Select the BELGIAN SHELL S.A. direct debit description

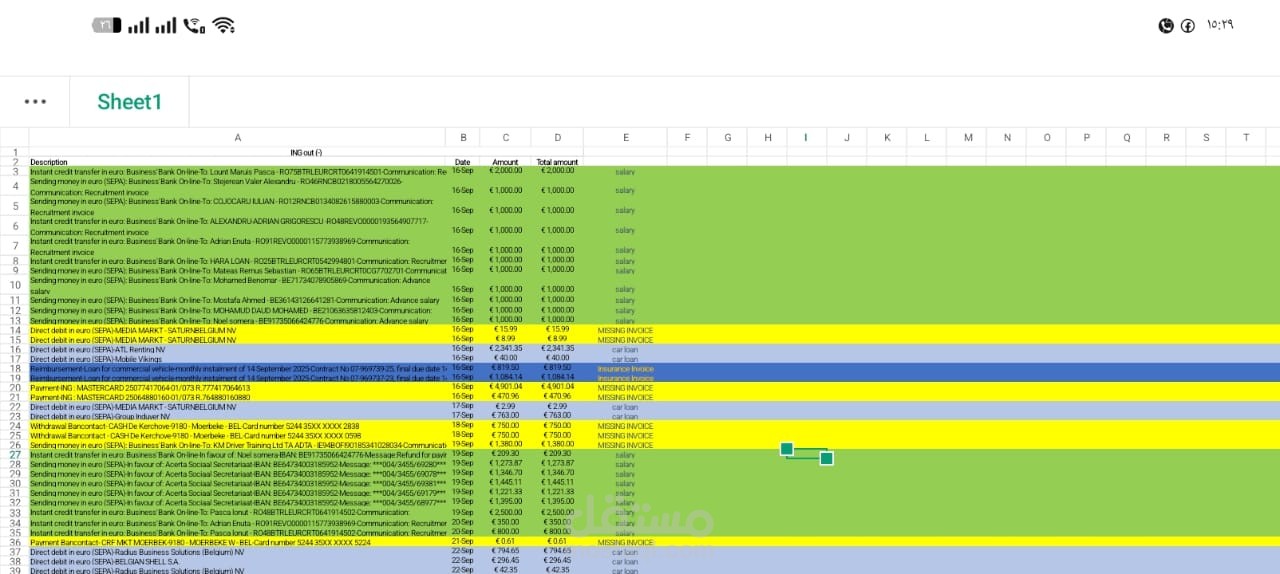click(x=237, y=561)
